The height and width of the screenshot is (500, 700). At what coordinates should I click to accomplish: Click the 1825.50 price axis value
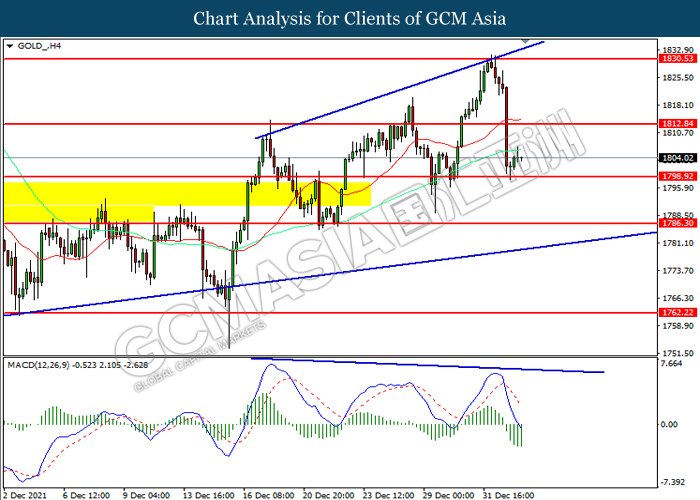[x=678, y=78]
